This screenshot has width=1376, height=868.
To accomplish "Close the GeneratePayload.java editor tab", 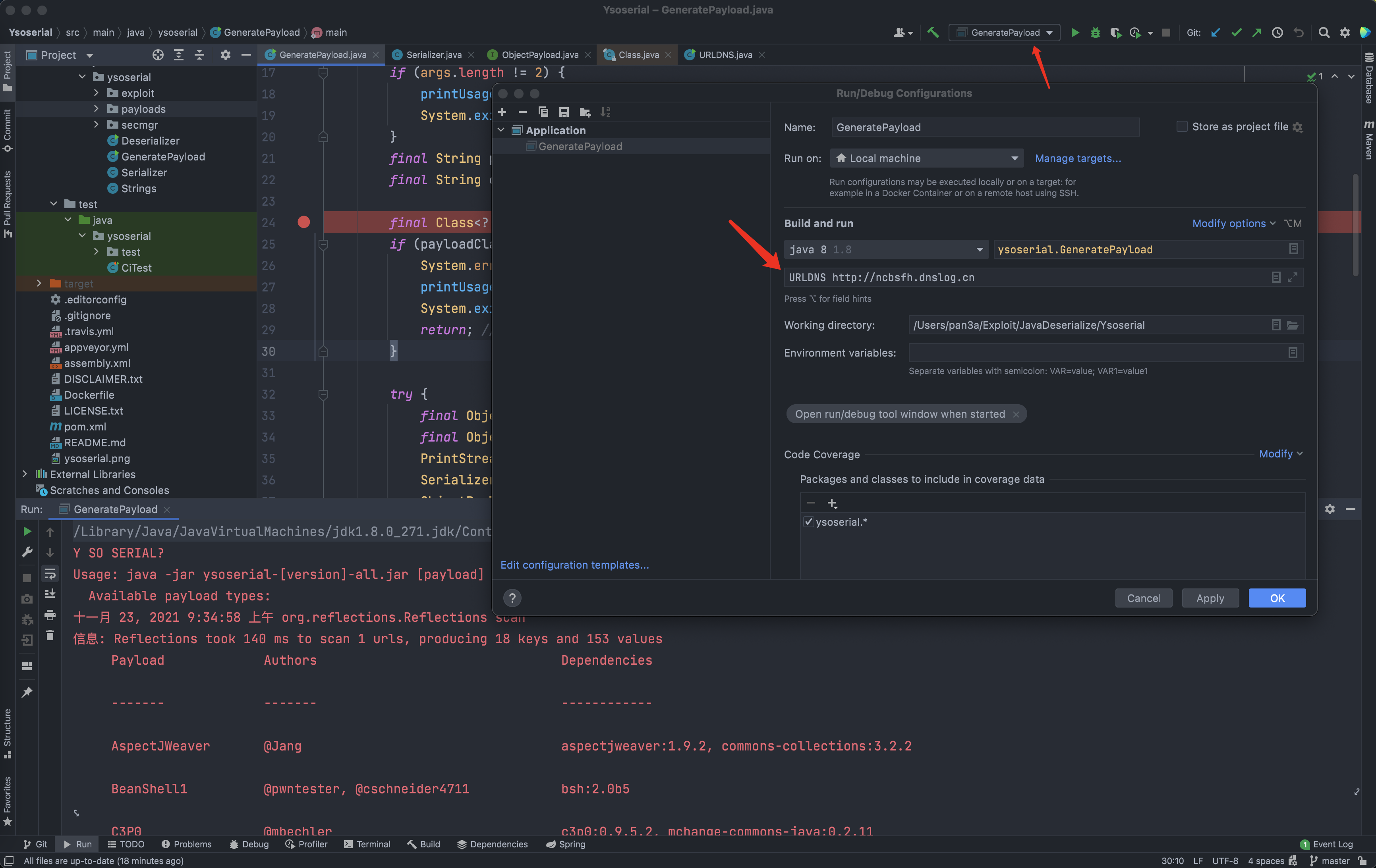I will click(375, 55).
